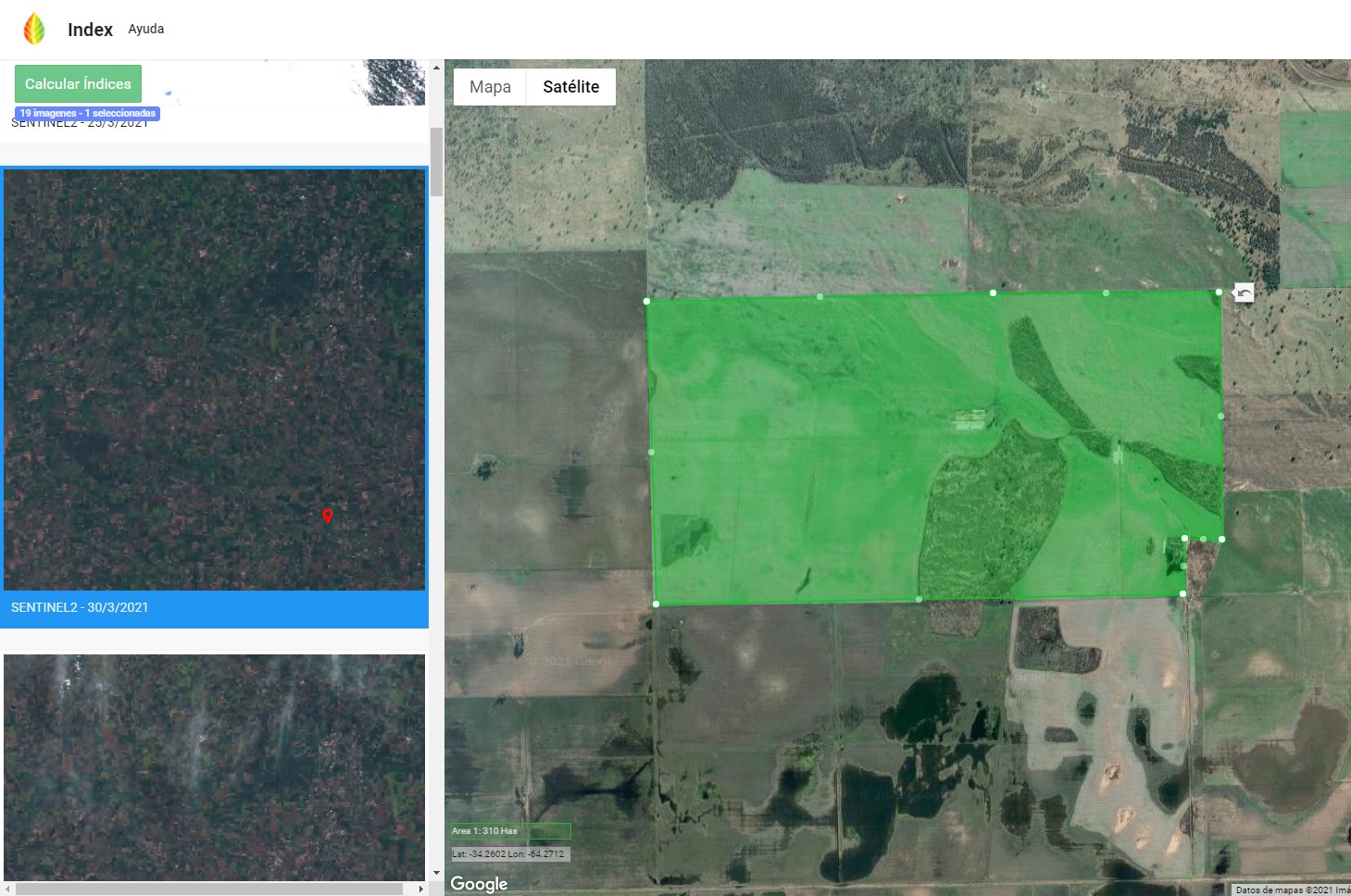Switch to Satélite view

click(x=570, y=87)
